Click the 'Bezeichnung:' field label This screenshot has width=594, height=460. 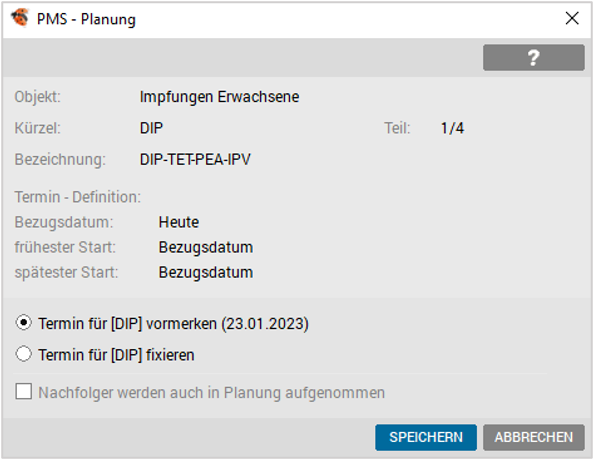60,160
